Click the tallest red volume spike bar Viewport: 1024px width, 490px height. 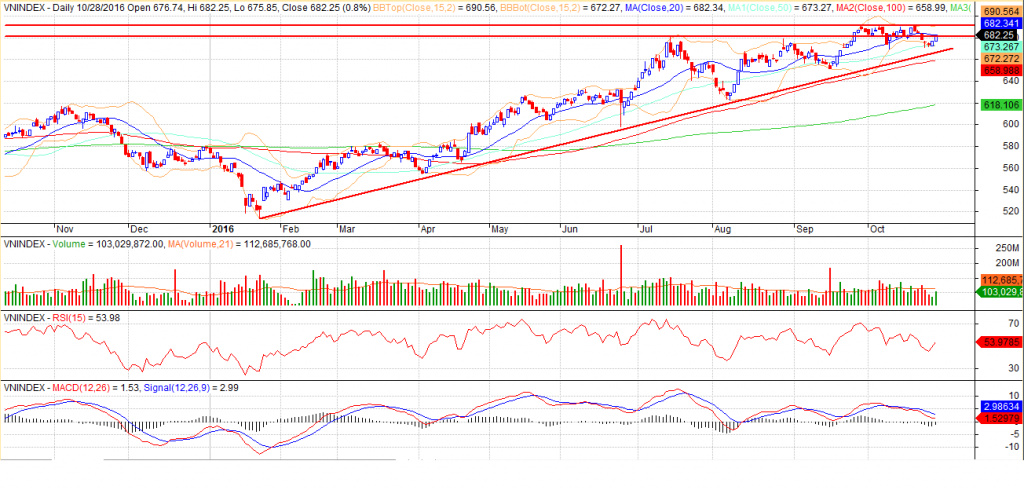pyautogui.click(x=622, y=274)
